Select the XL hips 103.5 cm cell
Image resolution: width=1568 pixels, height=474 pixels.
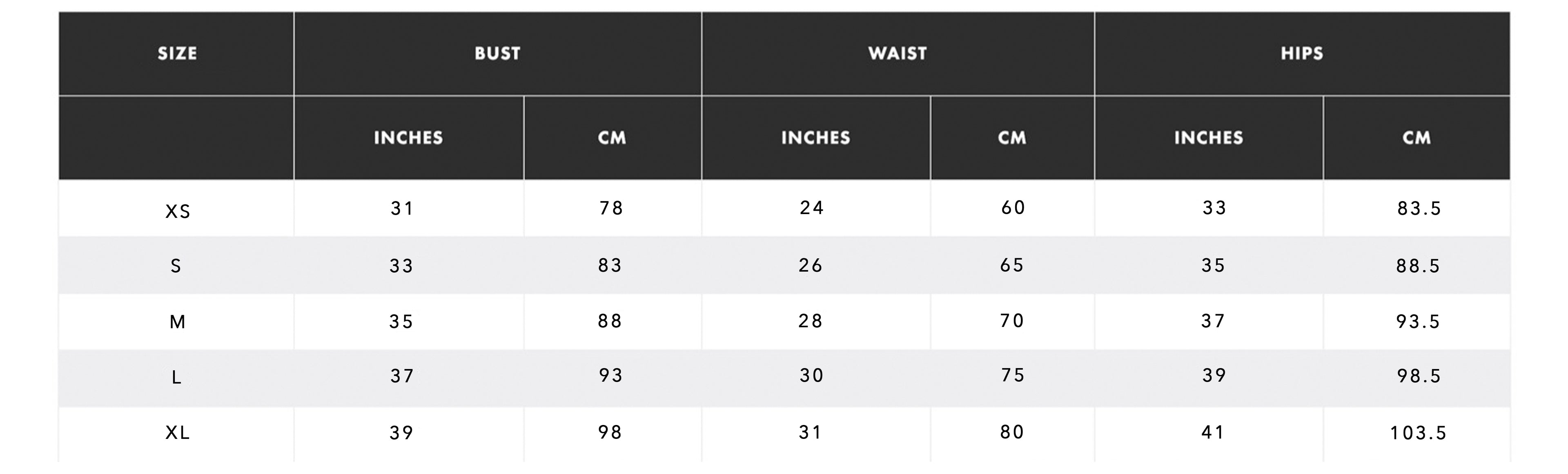click(1418, 433)
